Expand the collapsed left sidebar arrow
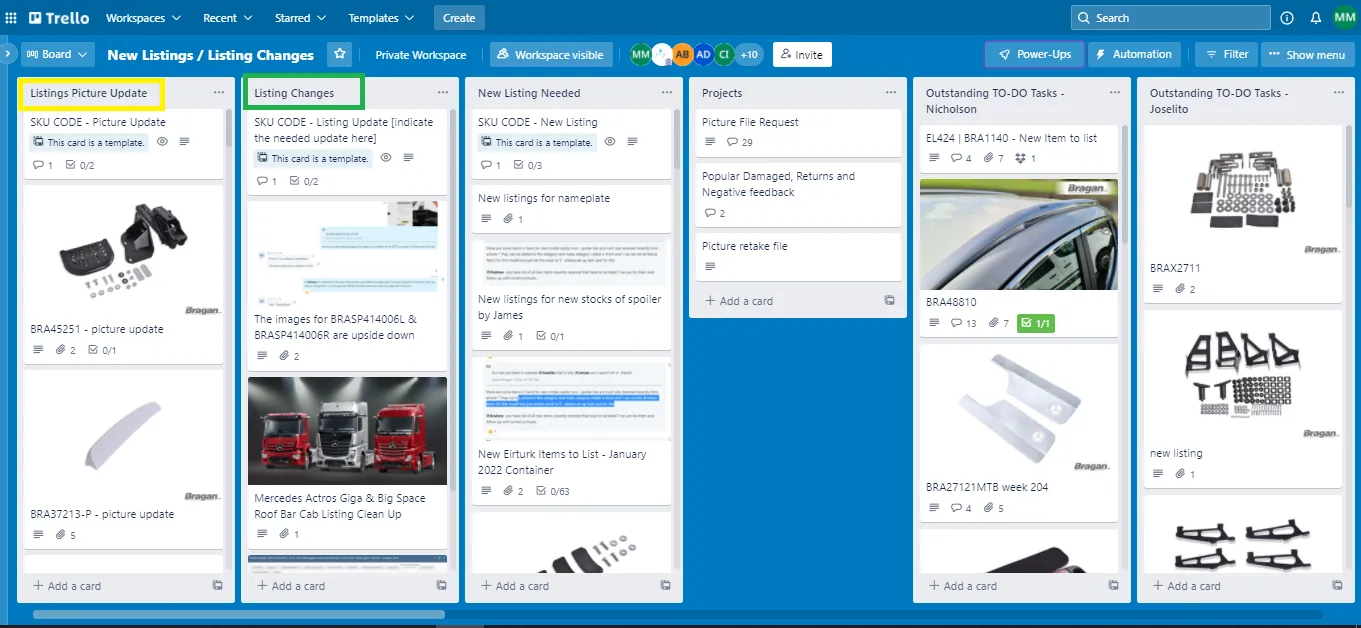The image size is (1361, 628). 8,52
